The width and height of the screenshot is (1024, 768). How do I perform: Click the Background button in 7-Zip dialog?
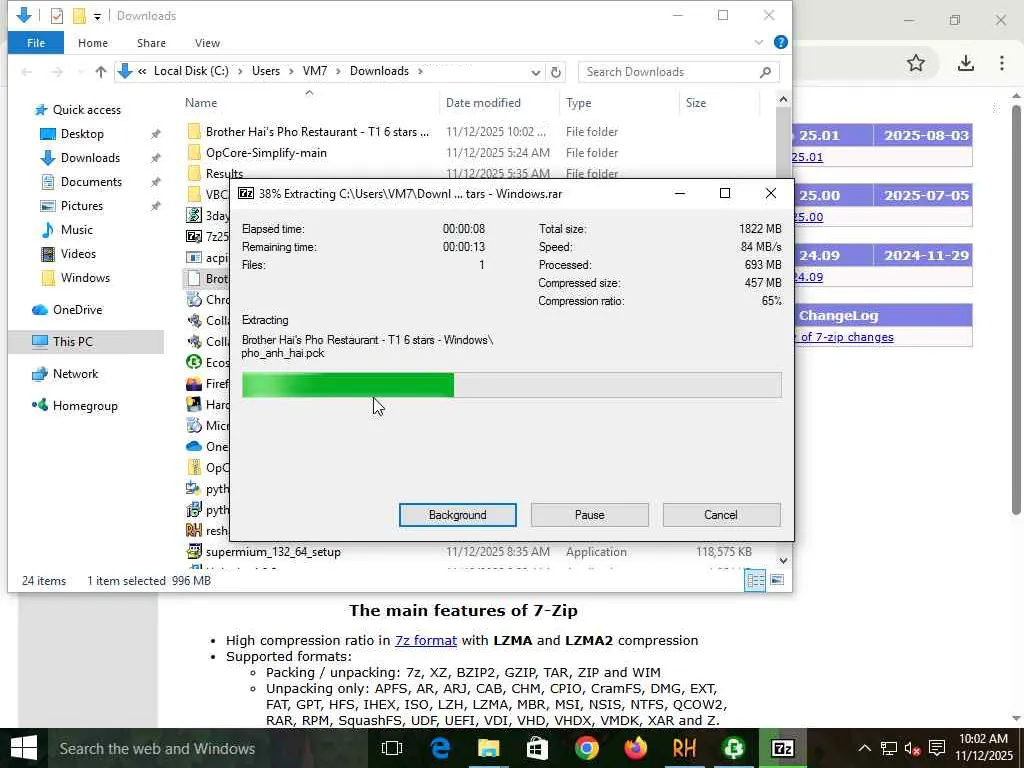[x=457, y=515]
